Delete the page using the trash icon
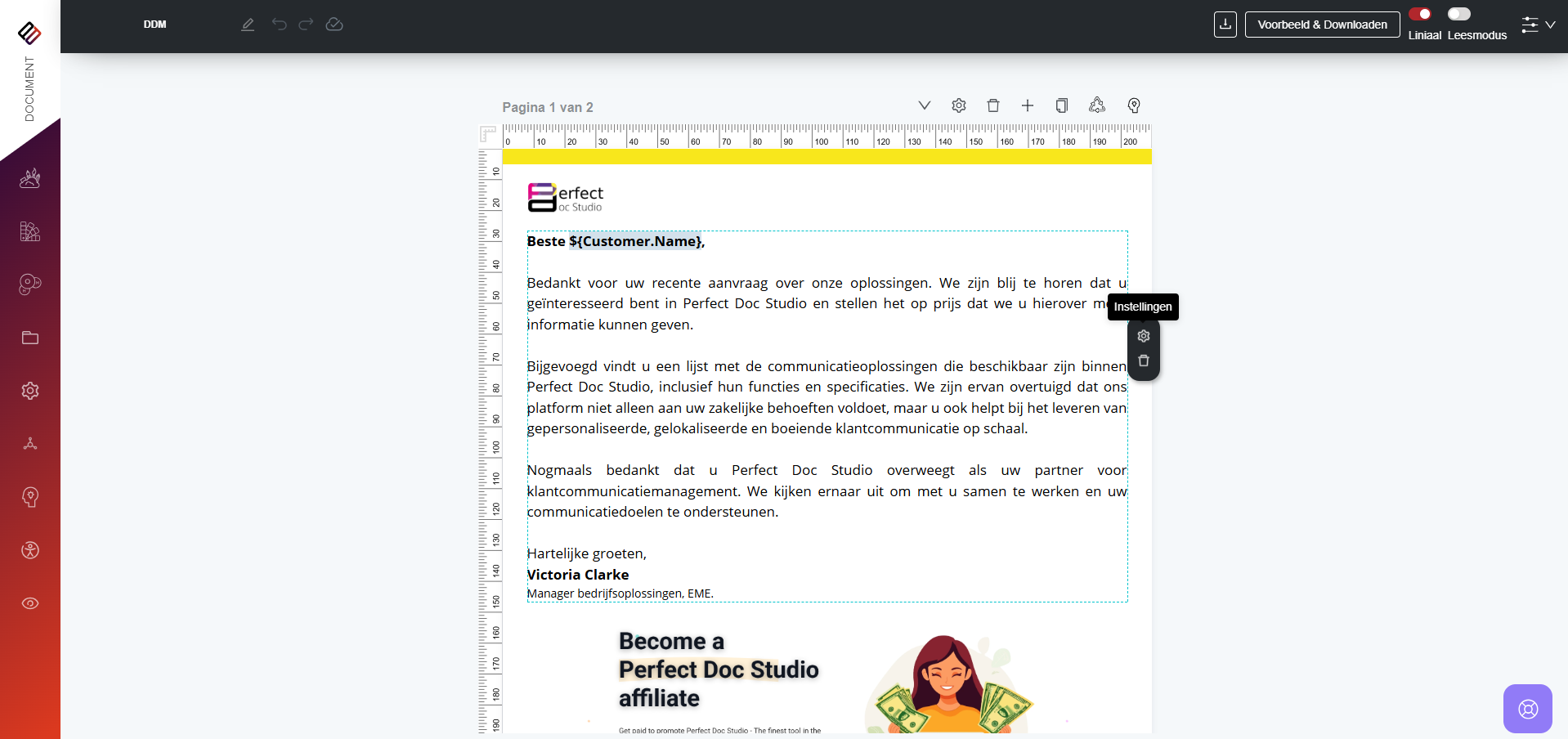The image size is (1568, 739). (x=993, y=105)
